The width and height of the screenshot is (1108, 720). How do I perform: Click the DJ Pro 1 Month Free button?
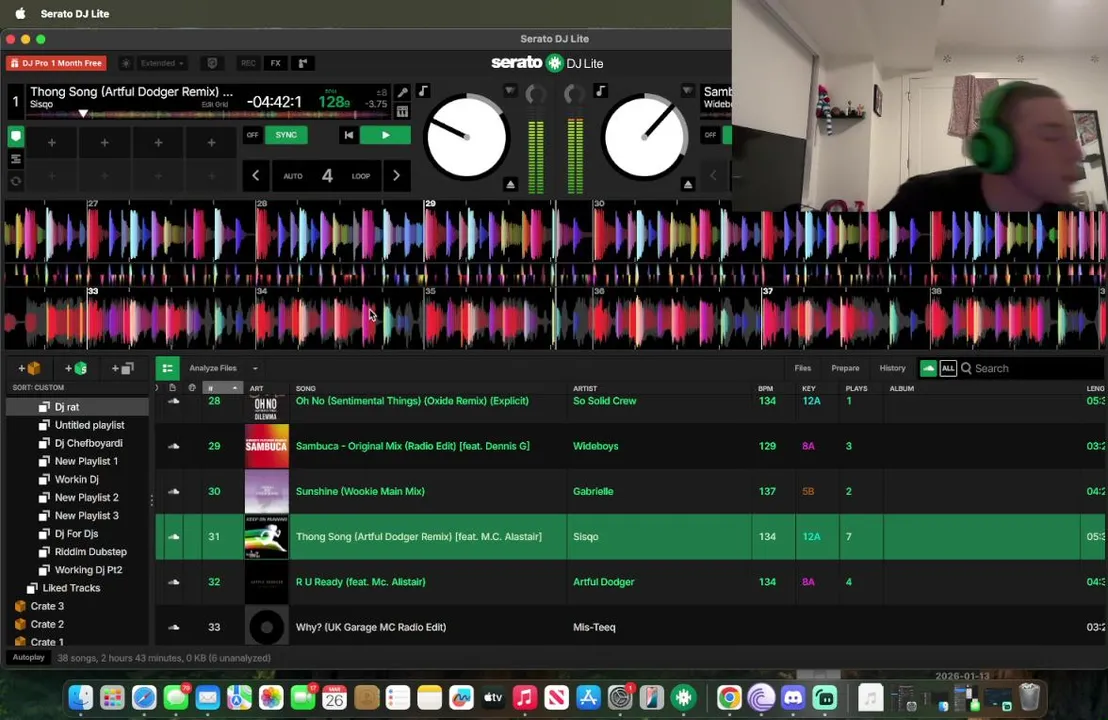click(x=57, y=63)
